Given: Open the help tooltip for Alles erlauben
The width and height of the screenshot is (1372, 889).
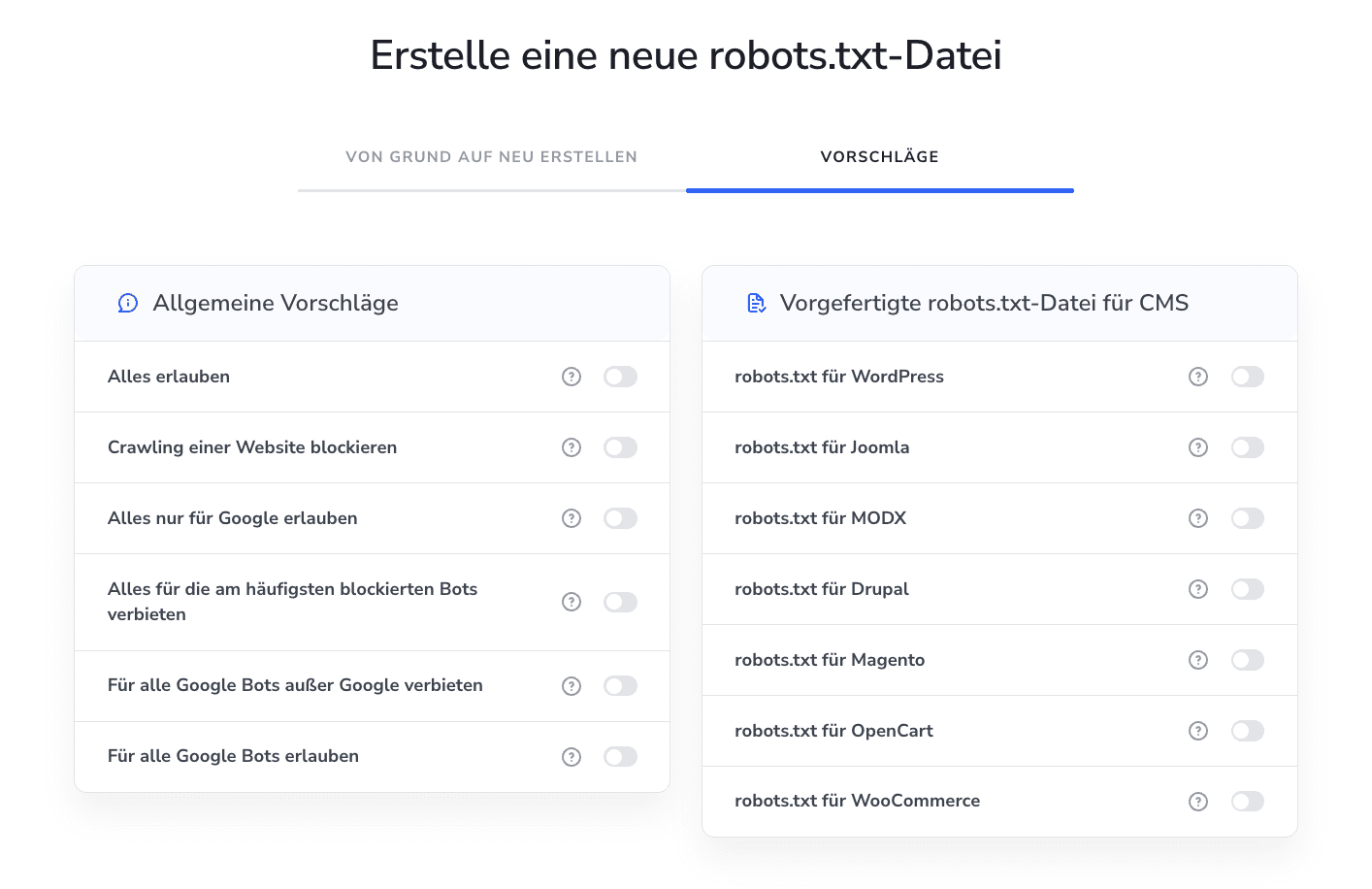Looking at the screenshot, I should [x=571, y=377].
